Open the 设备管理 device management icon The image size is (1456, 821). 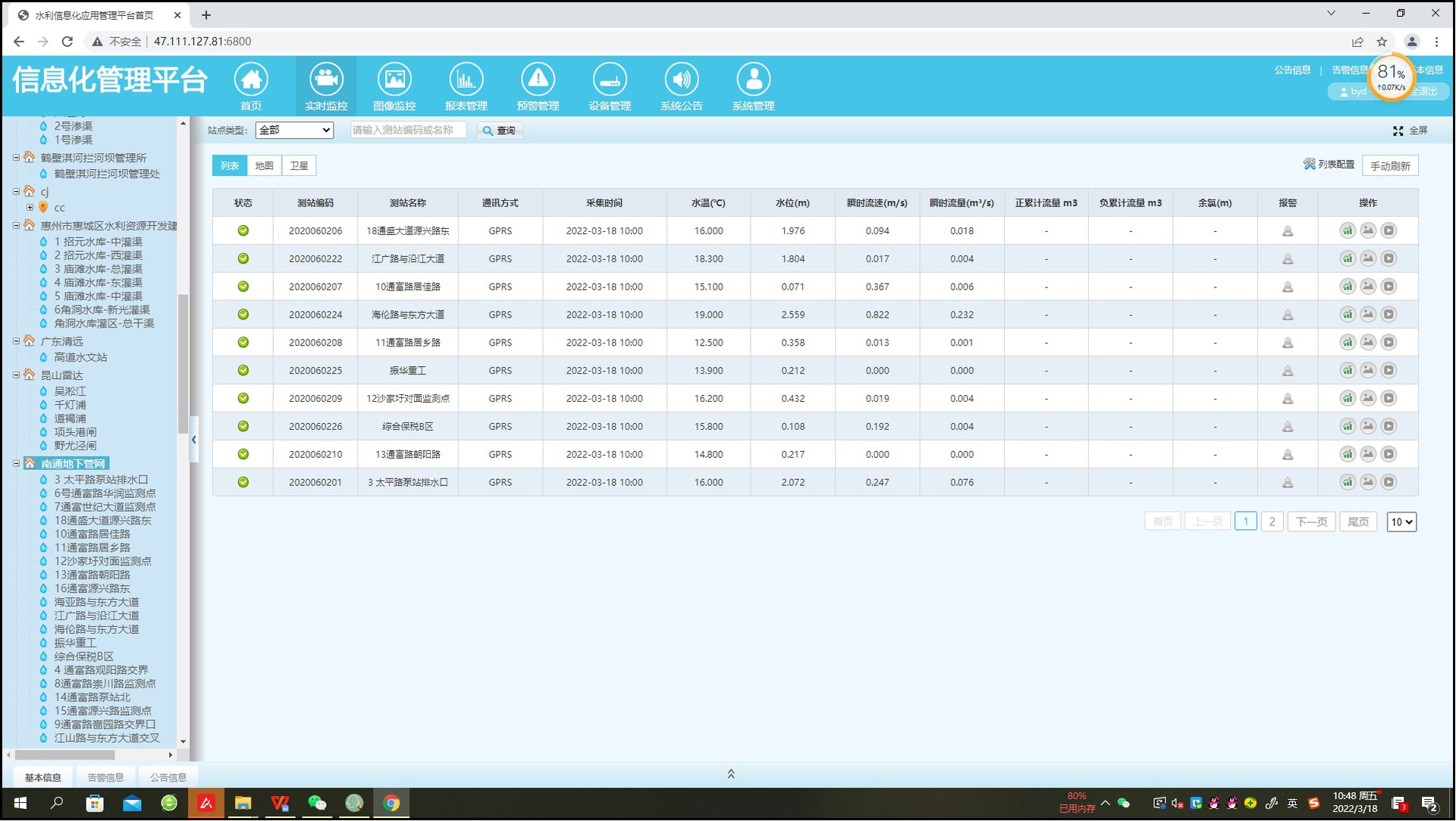(609, 80)
